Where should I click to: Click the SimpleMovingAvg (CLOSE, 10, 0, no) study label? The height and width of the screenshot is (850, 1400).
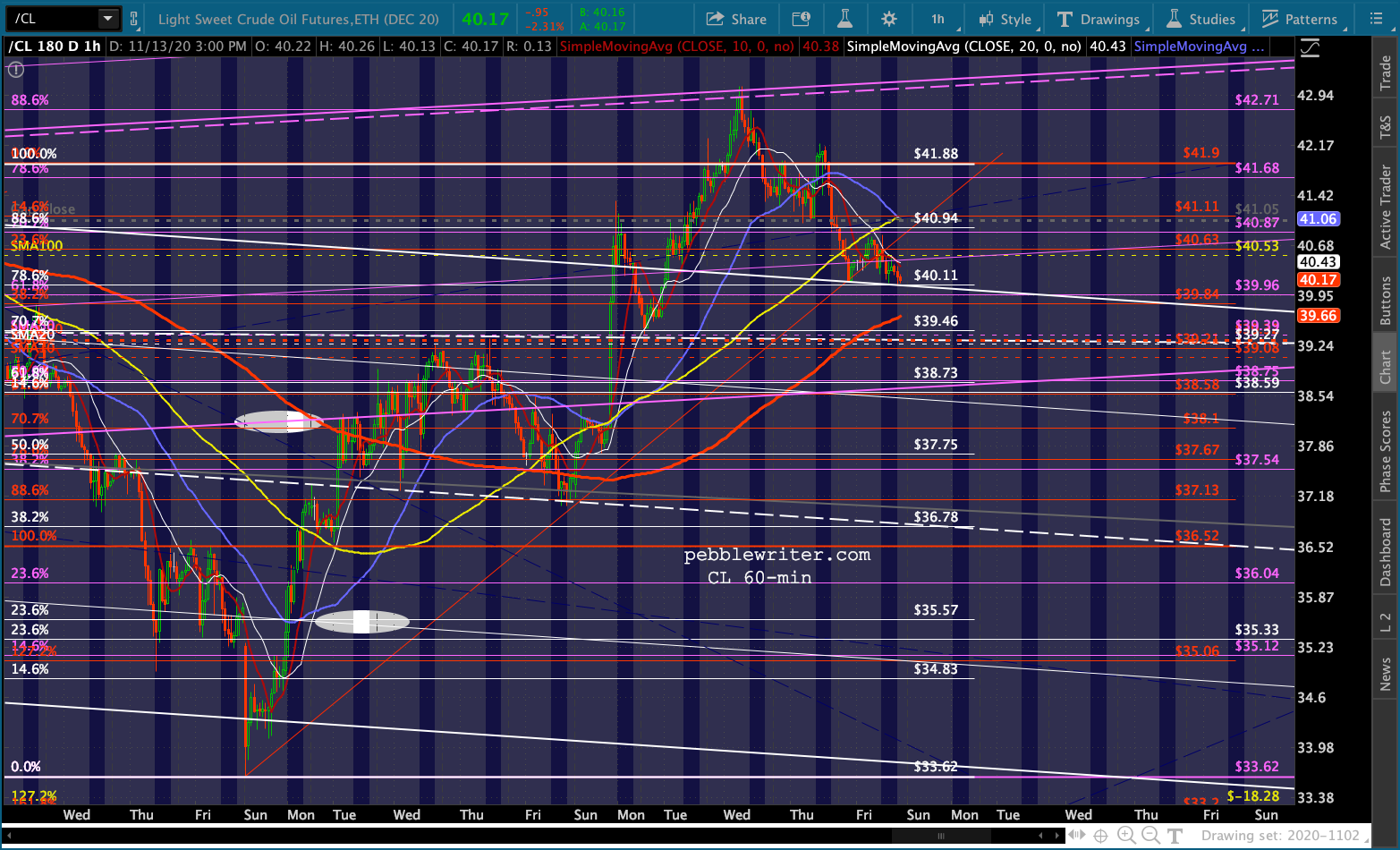(677, 47)
